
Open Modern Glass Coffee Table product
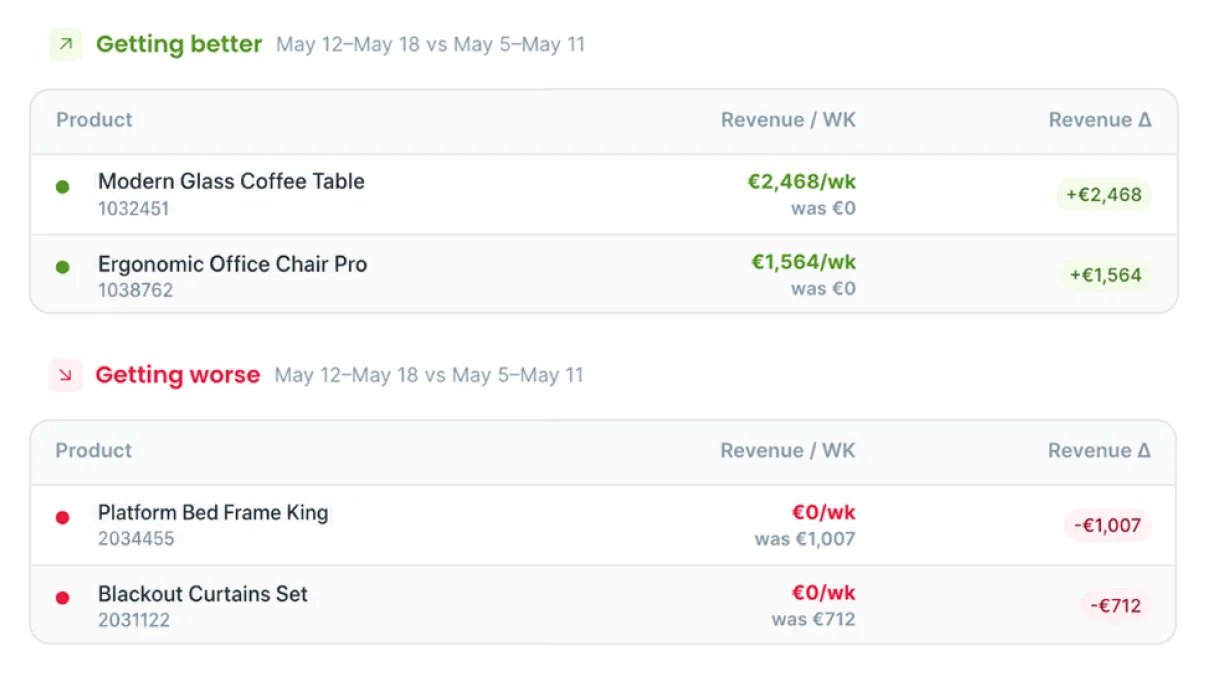(x=231, y=181)
